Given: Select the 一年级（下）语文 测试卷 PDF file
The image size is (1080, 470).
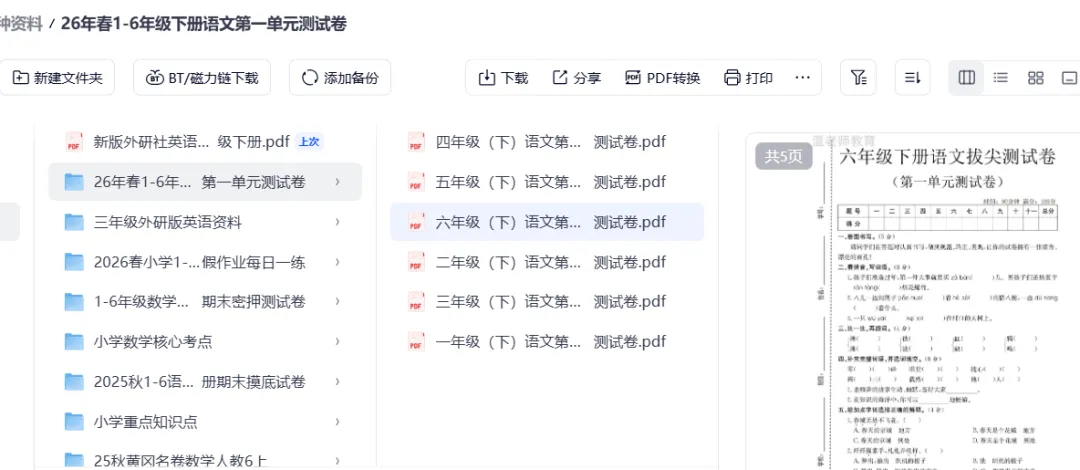Looking at the screenshot, I should point(550,342).
